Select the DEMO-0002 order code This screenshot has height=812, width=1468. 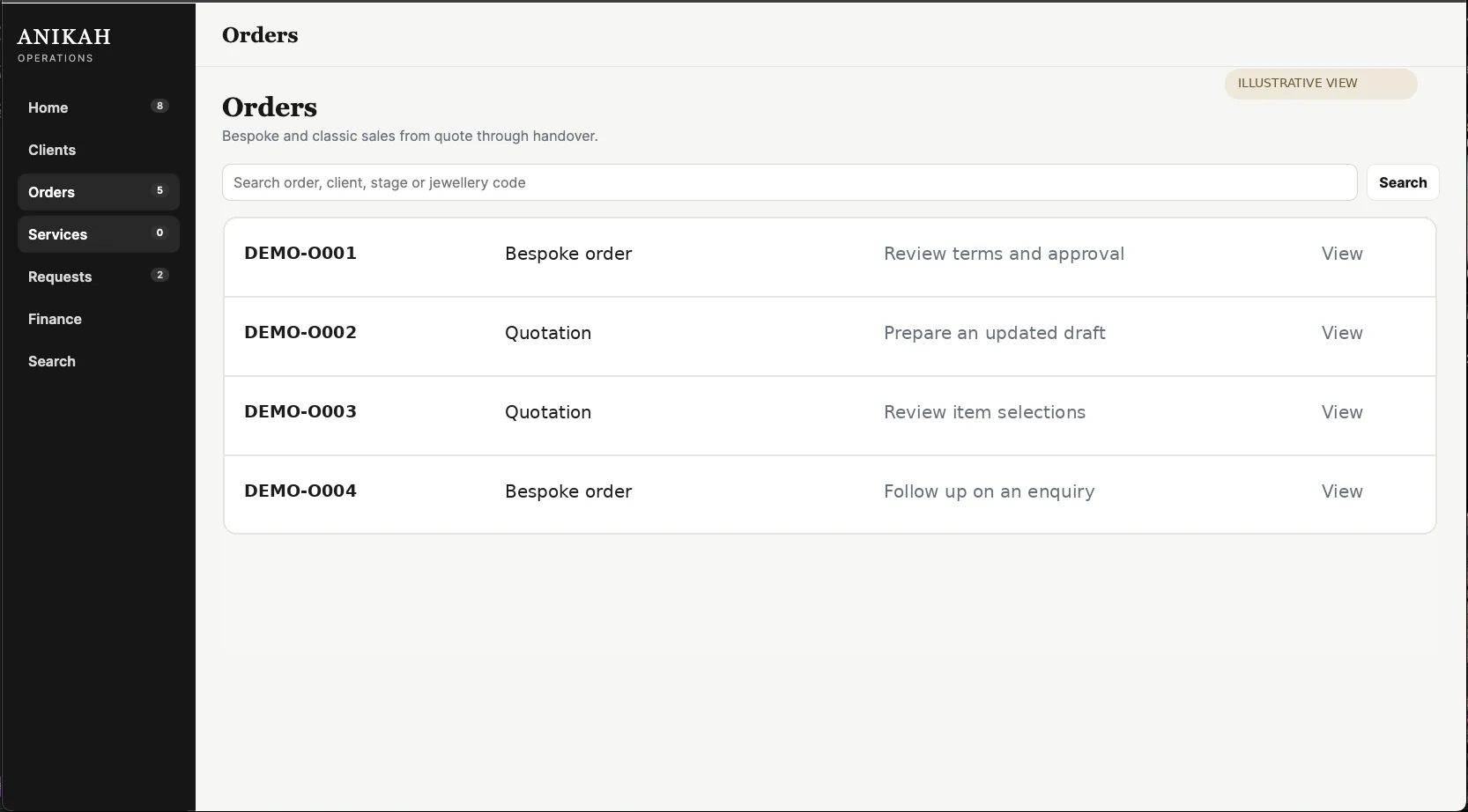(x=300, y=332)
